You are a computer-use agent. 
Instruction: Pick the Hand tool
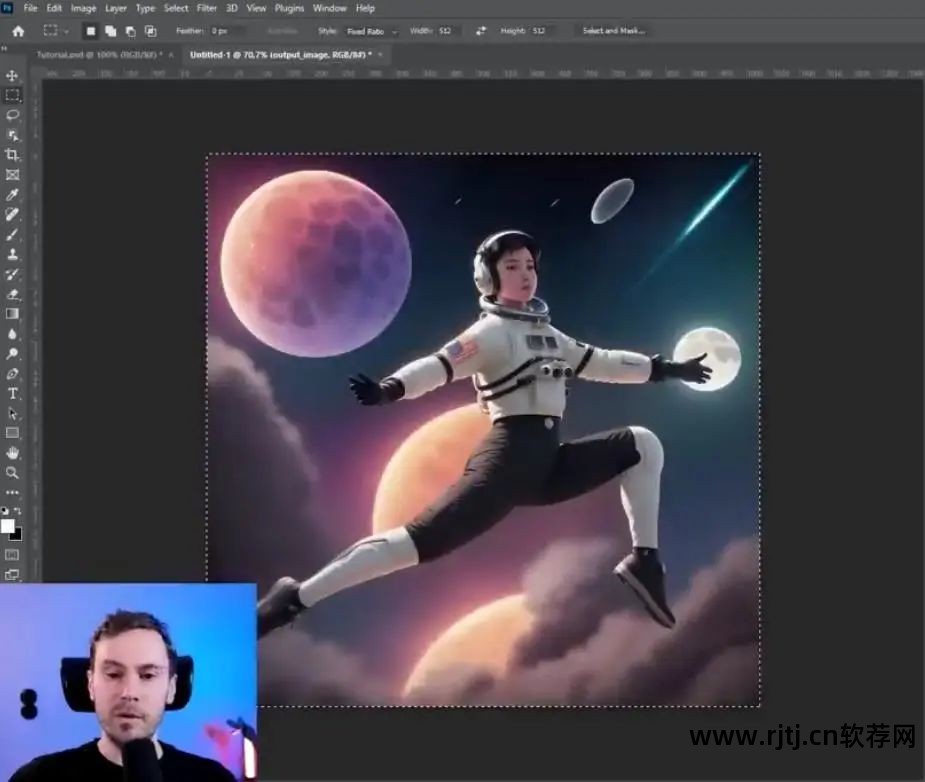pos(13,452)
